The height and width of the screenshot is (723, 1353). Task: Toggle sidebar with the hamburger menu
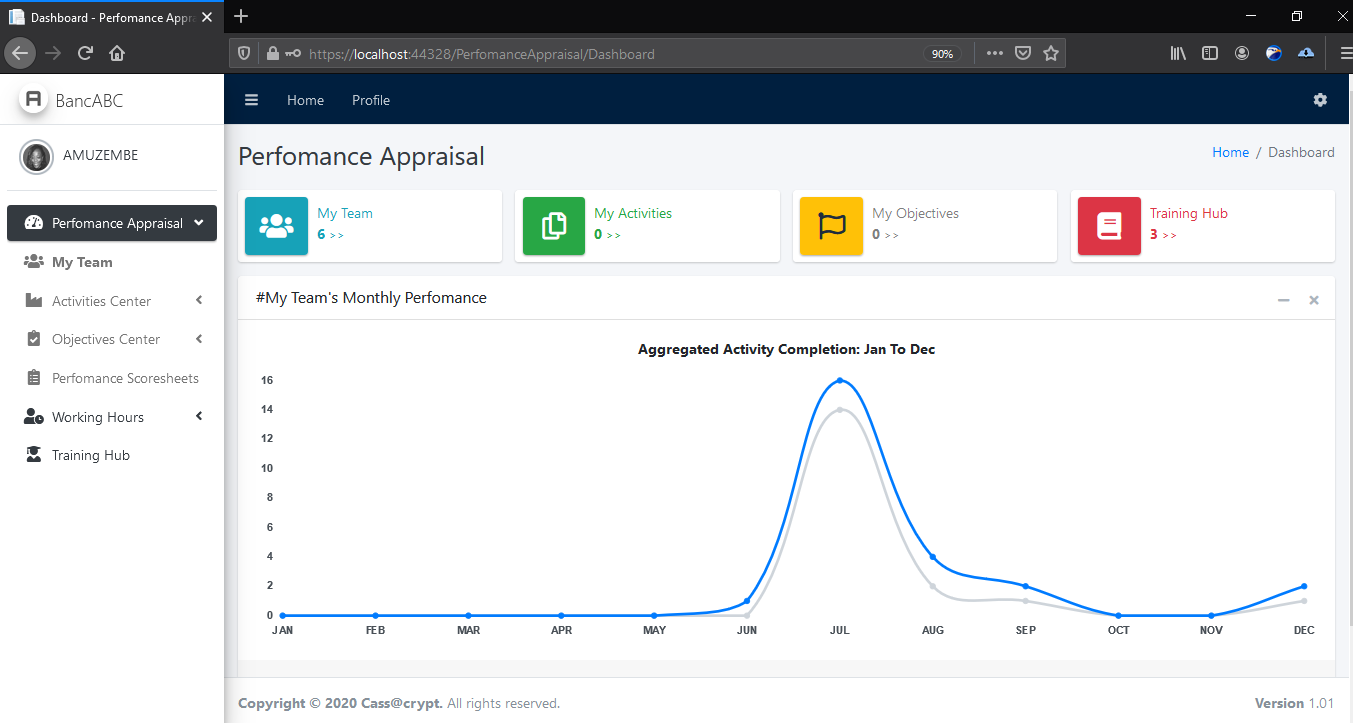click(252, 100)
